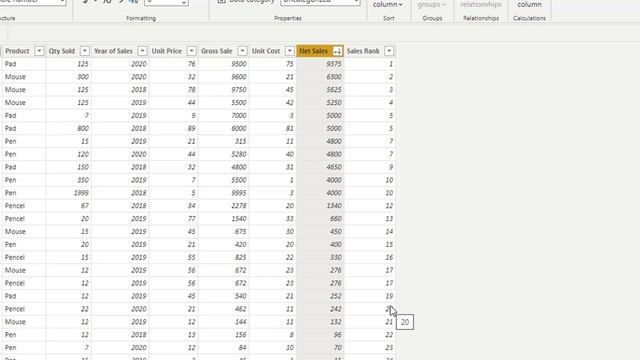Click the Net Sales cell 9375
This screenshot has height=360, width=640.
334,64
